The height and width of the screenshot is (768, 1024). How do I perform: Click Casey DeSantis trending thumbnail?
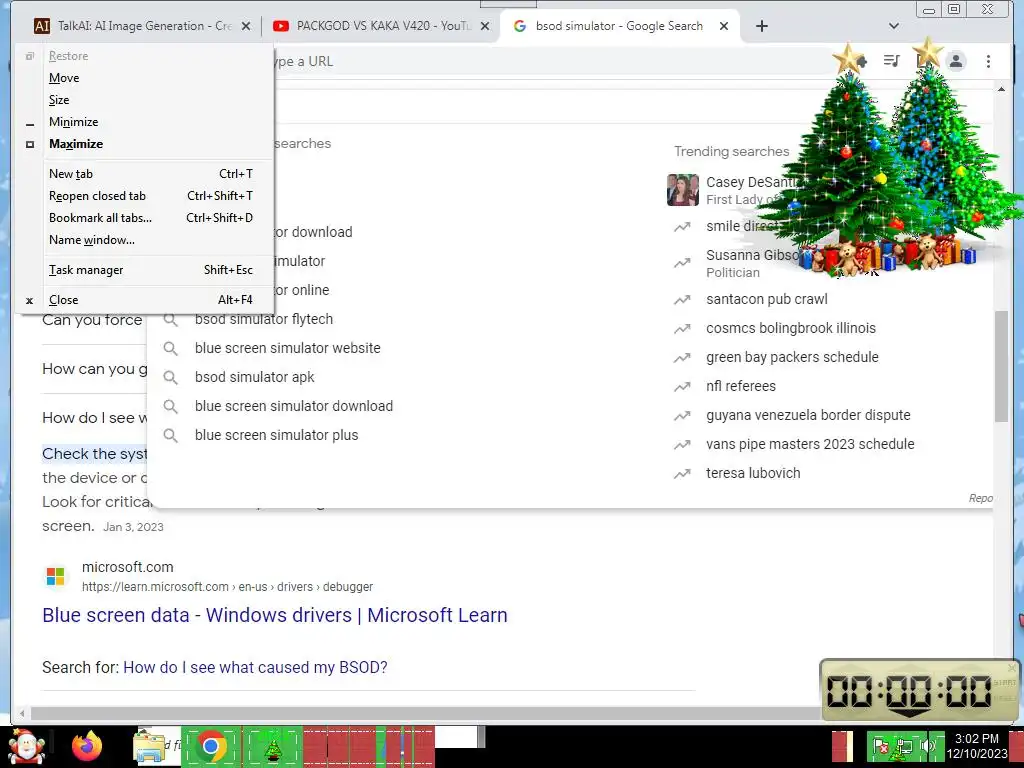click(x=682, y=190)
